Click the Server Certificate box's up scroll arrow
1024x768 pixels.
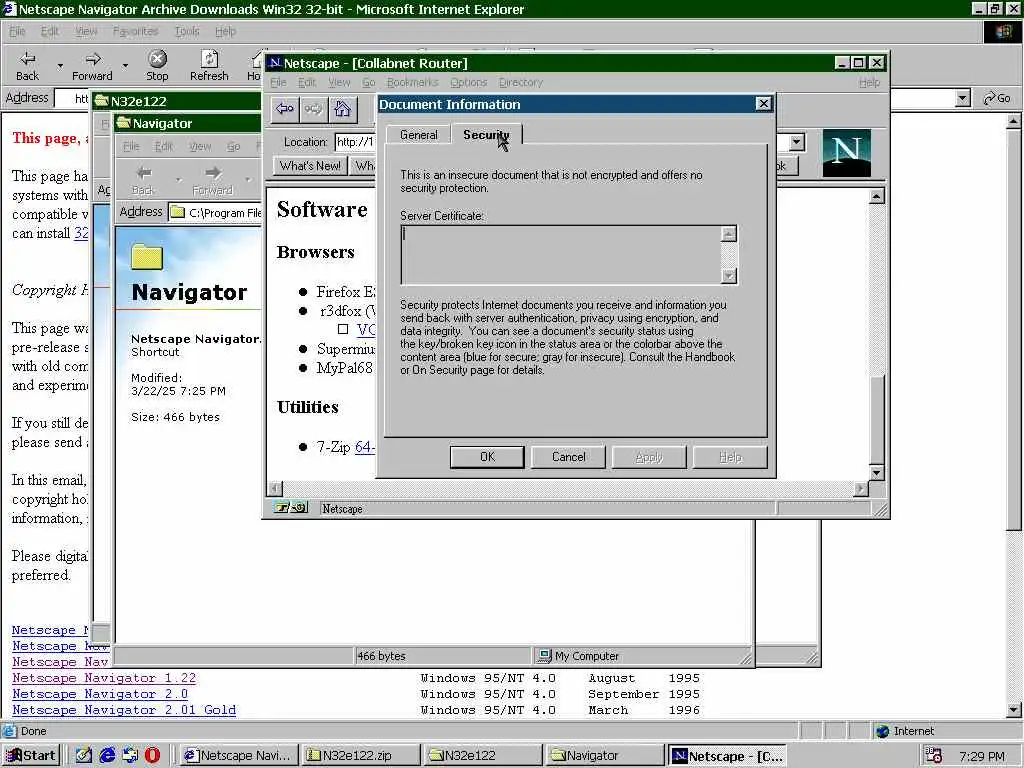(729, 234)
